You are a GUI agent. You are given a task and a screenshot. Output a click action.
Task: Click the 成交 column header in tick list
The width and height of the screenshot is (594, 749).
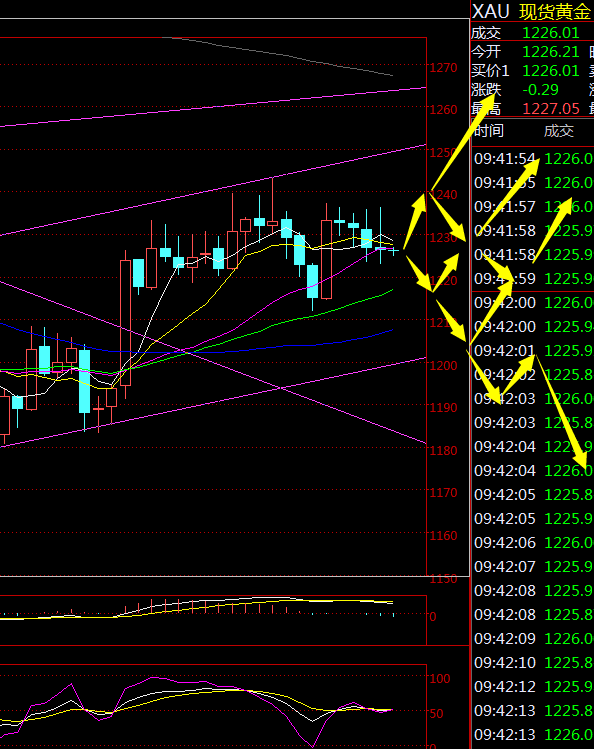click(x=559, y=131)
